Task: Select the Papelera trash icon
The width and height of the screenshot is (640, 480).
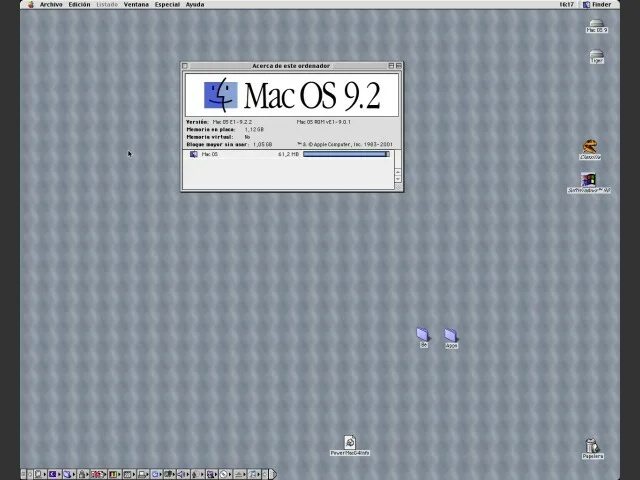Action: click(592, 448)
